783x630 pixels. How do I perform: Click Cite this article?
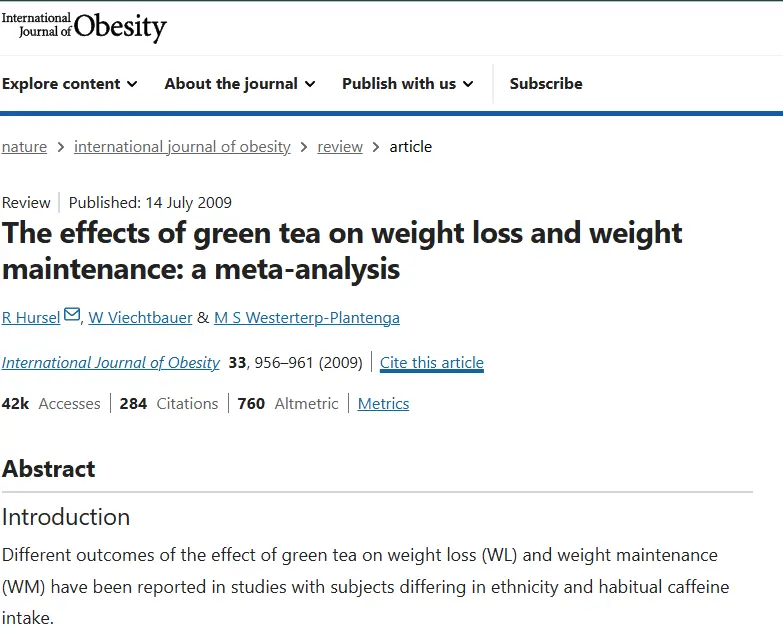tap(432, 363)
